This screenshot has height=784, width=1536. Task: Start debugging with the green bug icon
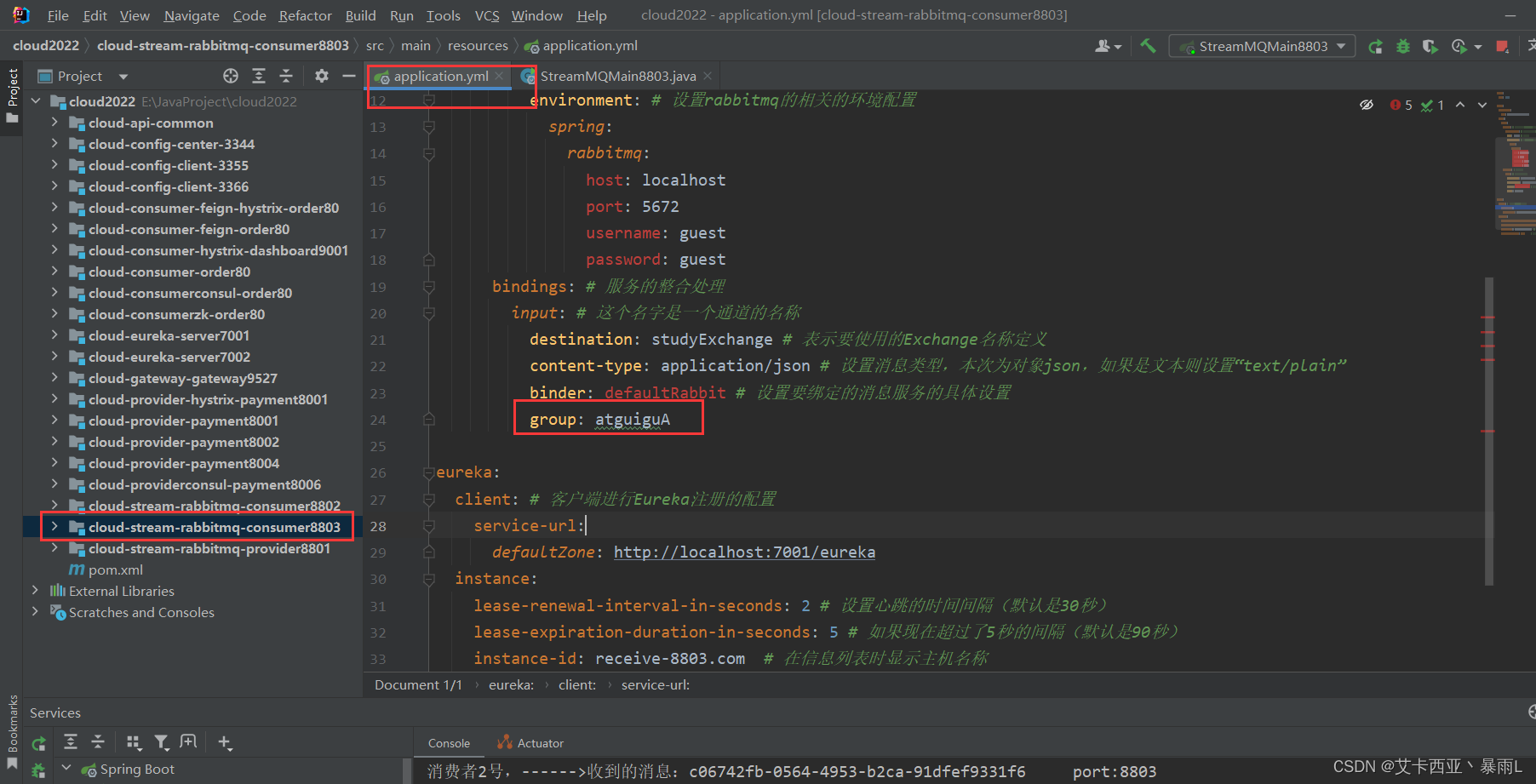(1403, 47)
